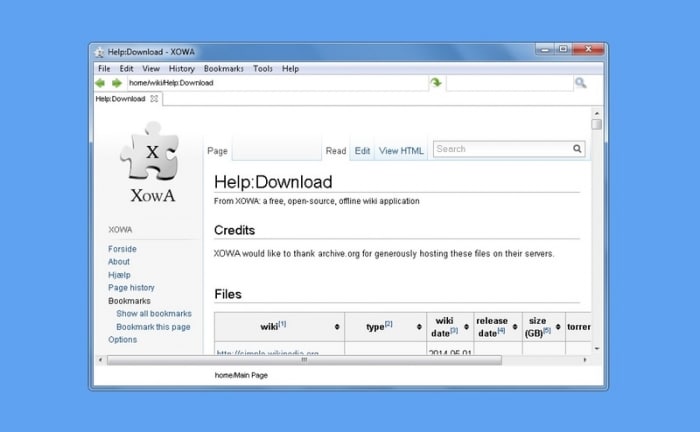Open the Show all bookmarks link
The width and height of the screenshot is (700, 432).
click(x=154, y=314)
